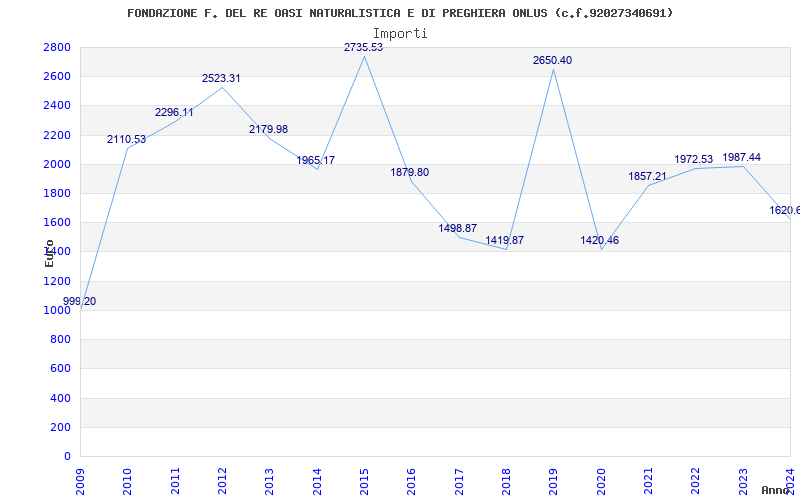Select data label 1965.17
This screenshot has height=500, width=800.
(316, 161)
